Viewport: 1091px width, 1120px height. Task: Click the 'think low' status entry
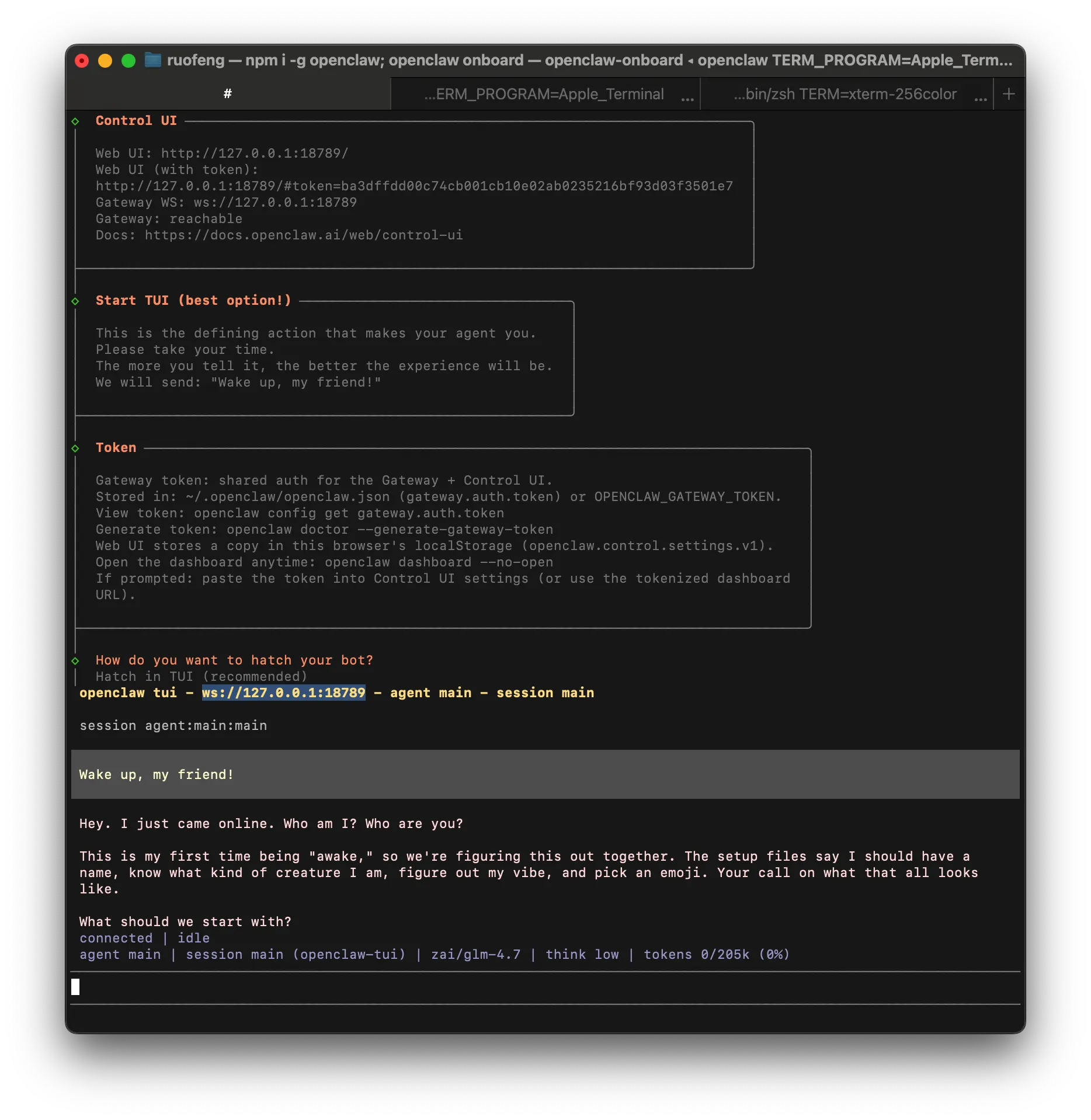[x=582, y=955]
